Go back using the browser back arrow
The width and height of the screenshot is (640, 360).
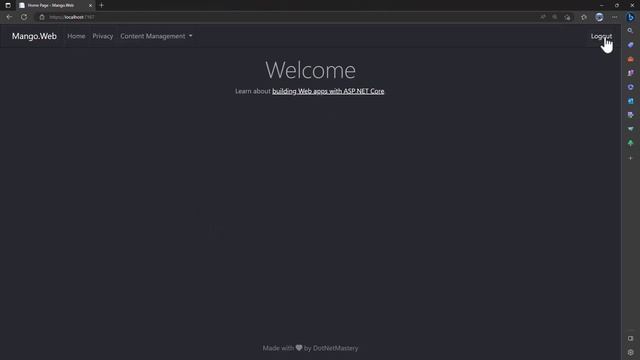pyautogui.click(x=9, y=17)
